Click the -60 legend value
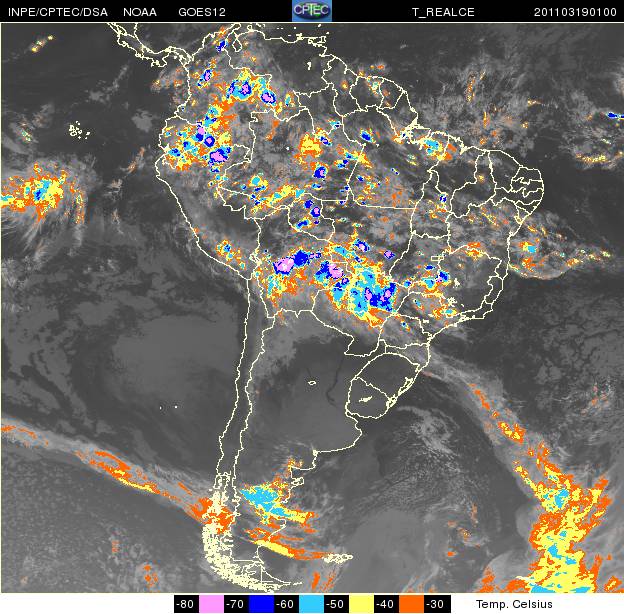This screenshot has height=614, width=624. [x=286, y=604]
